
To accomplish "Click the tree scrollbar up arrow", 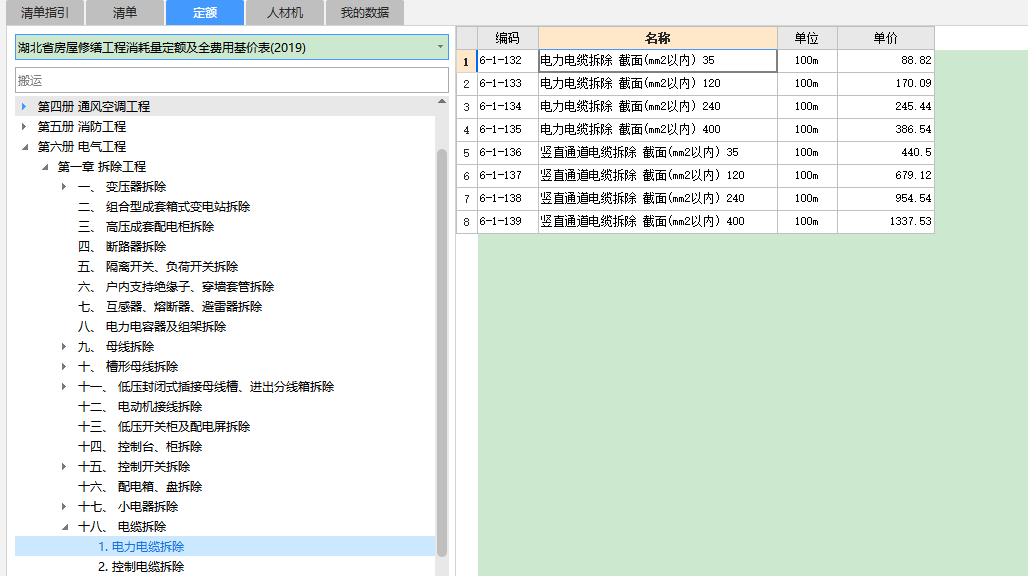I will [442, 102].
